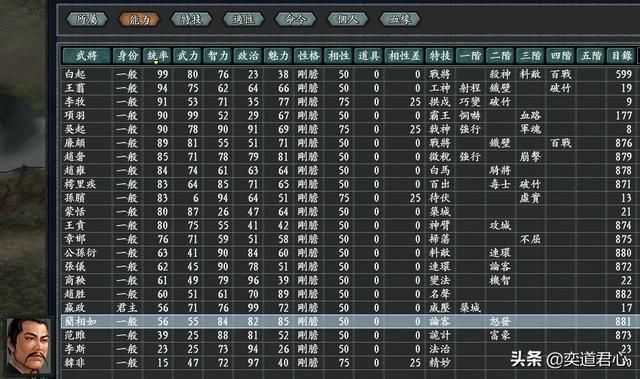Click the 五階 column header
The width and height of the screenshot is (640, 379).
point(591,55)
